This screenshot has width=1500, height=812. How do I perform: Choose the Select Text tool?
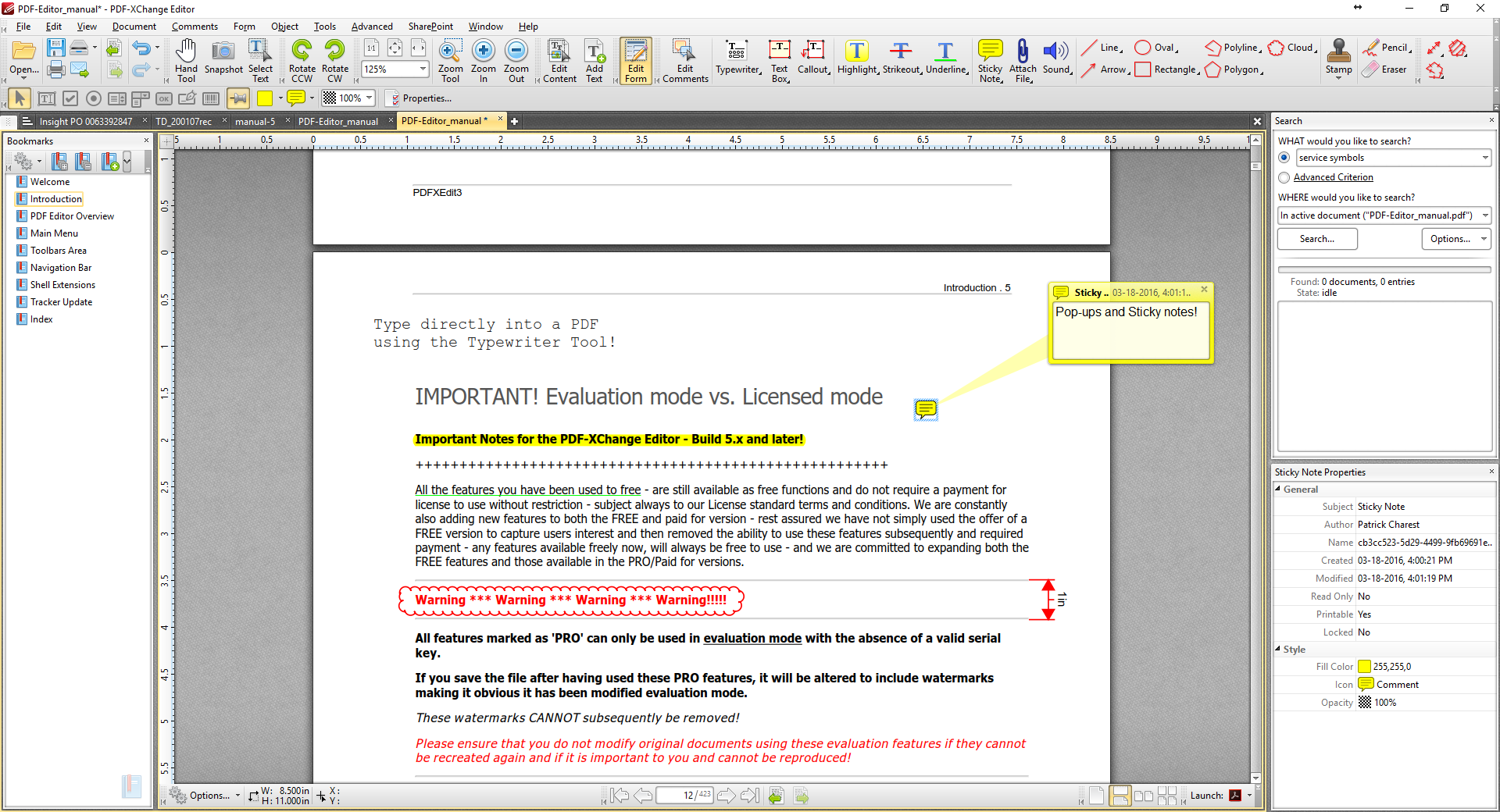point(260,60)
